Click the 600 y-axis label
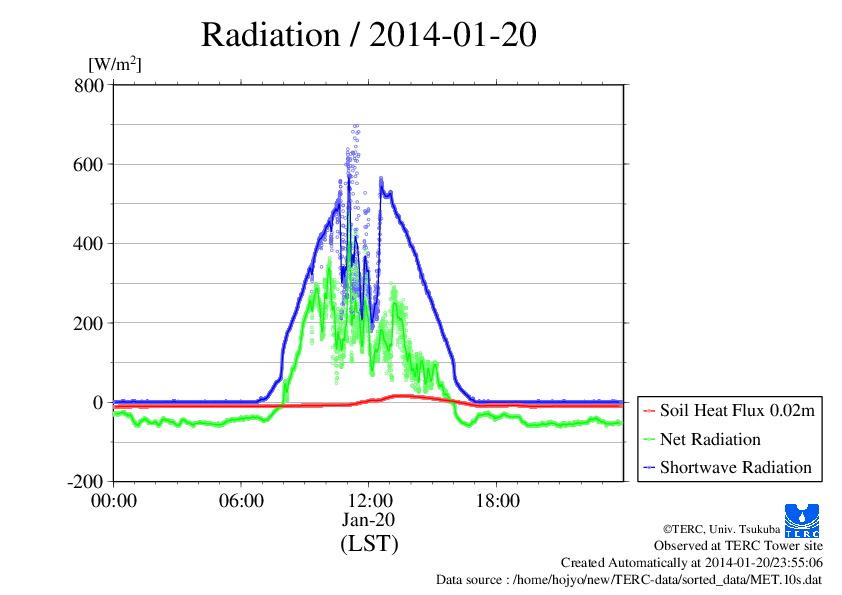Image resolution: width=842 pixels, height=595 pixels. click(89, 164)
